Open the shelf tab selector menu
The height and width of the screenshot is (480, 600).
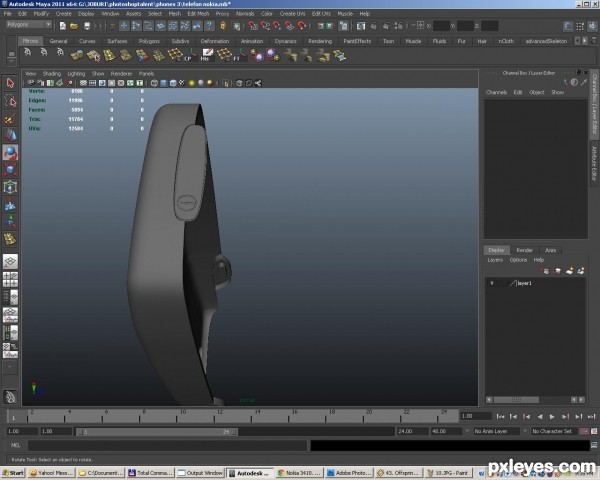point(11,54)
